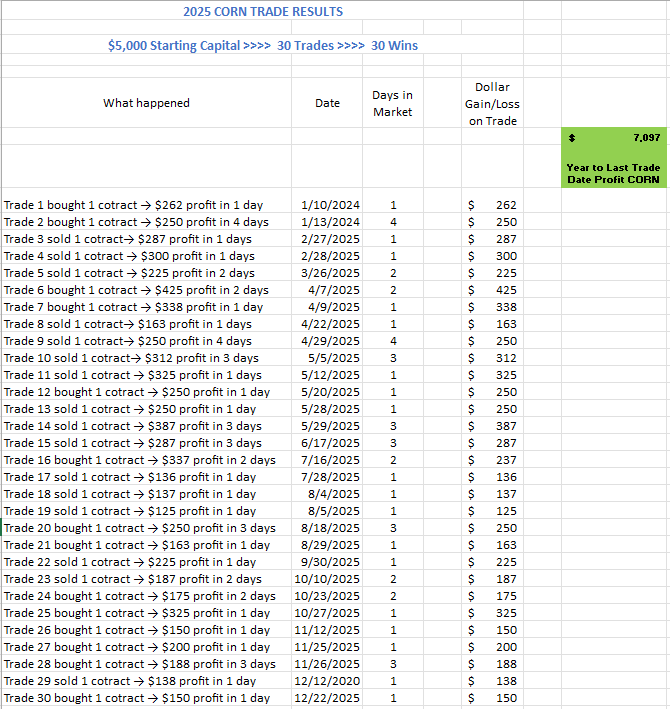670x709 pixels.
Task: Click the Trade 1 description cell
Action: coord(134,205)
